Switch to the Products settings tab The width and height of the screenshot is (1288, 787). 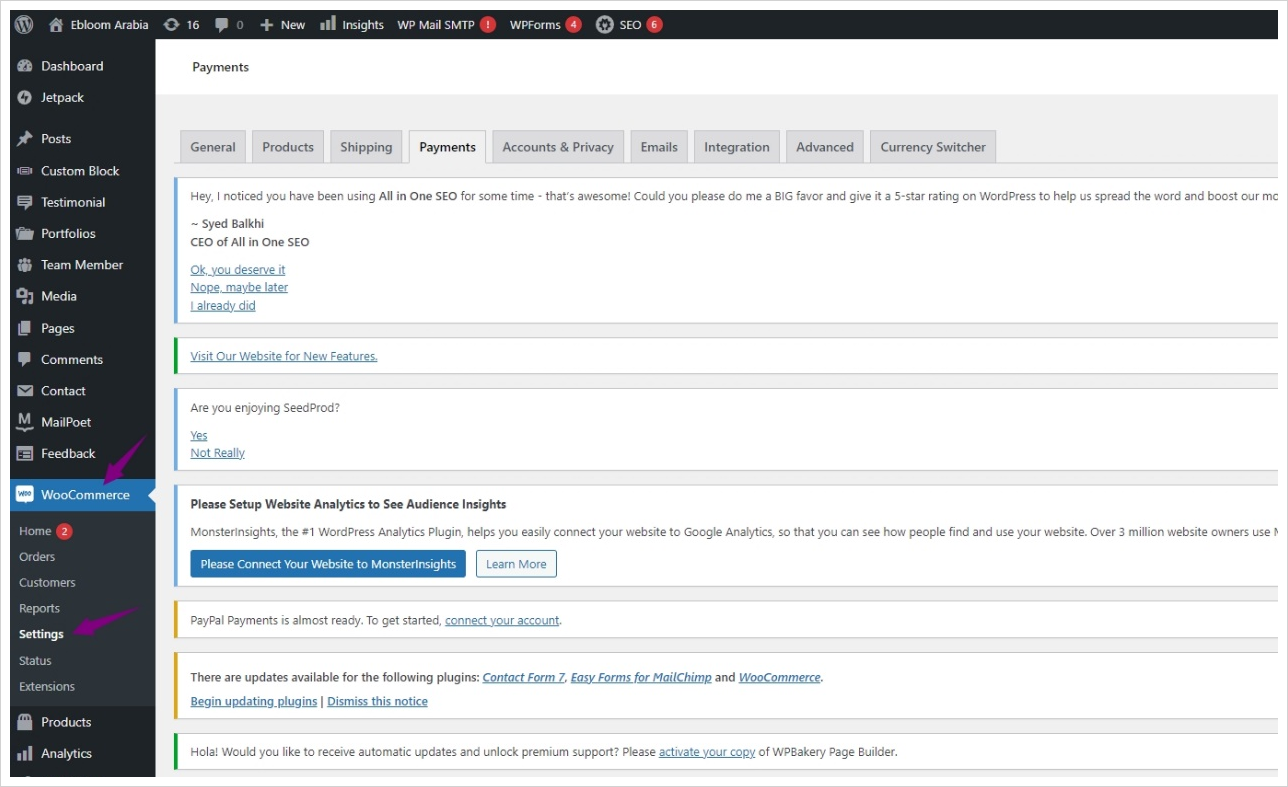click(288, 147)
